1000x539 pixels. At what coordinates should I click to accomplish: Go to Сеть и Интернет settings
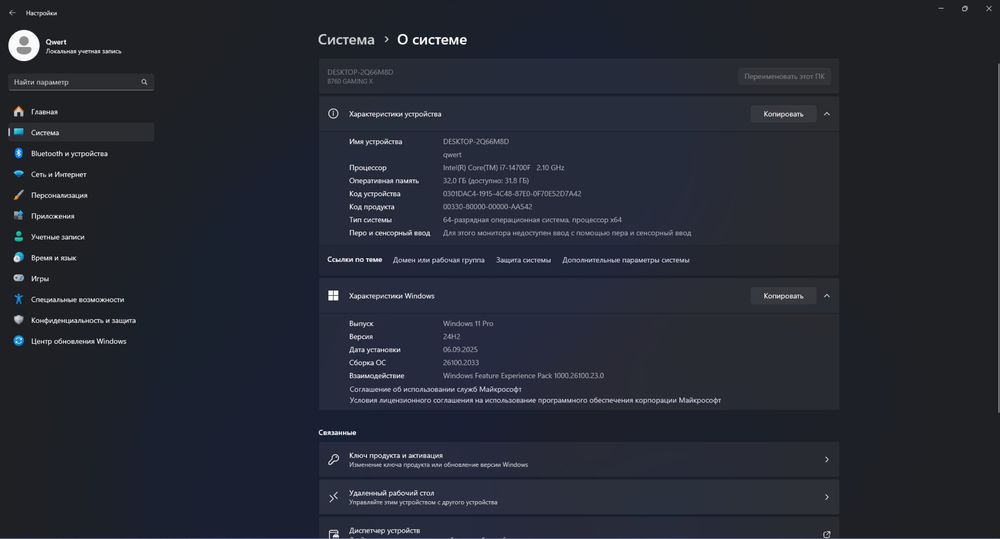point(81,174)
